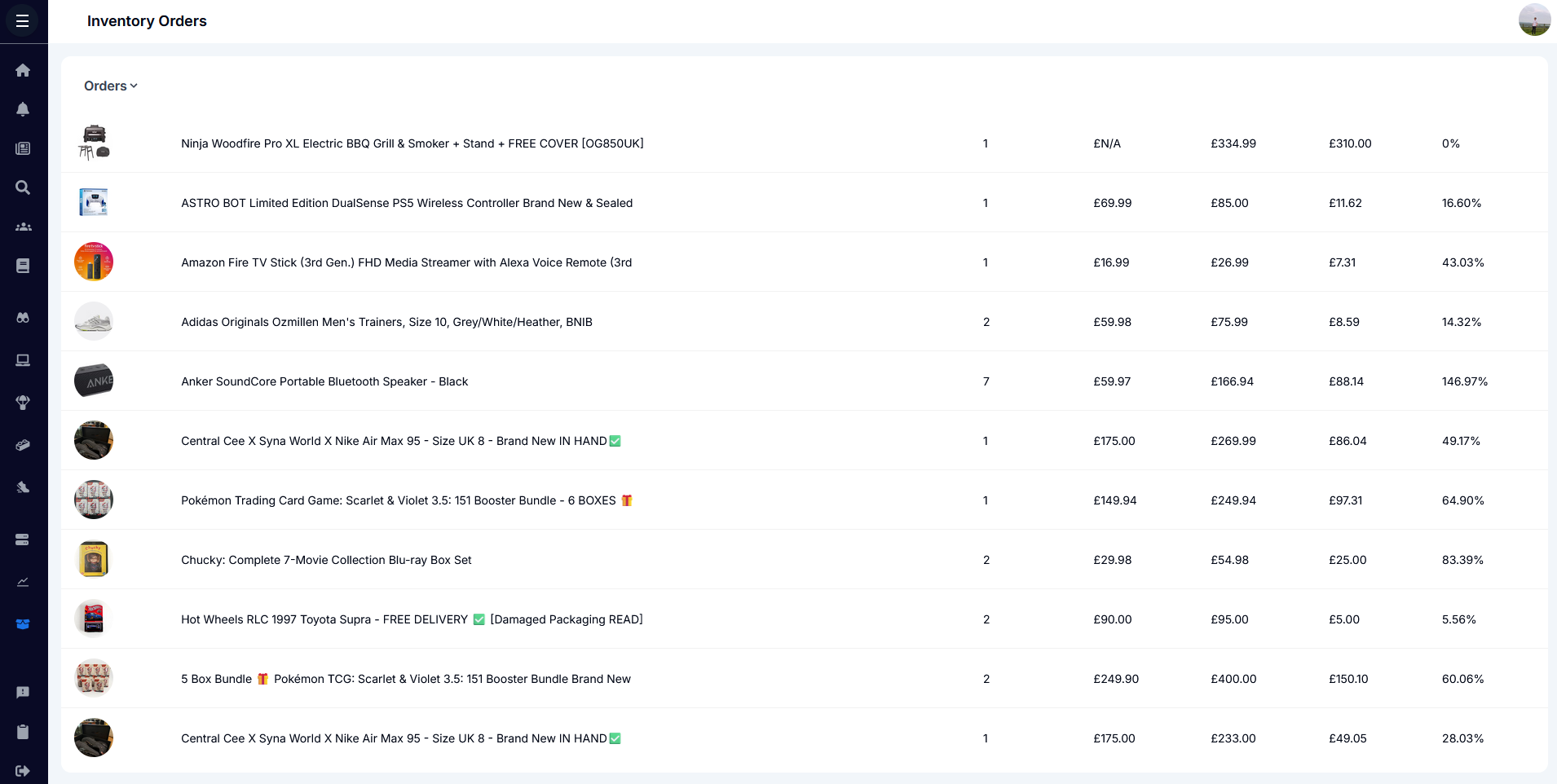Viewport: 1557px width, 784px height.
Task: Open the clipboard sidebar icon
Action: tap(23, 732)
